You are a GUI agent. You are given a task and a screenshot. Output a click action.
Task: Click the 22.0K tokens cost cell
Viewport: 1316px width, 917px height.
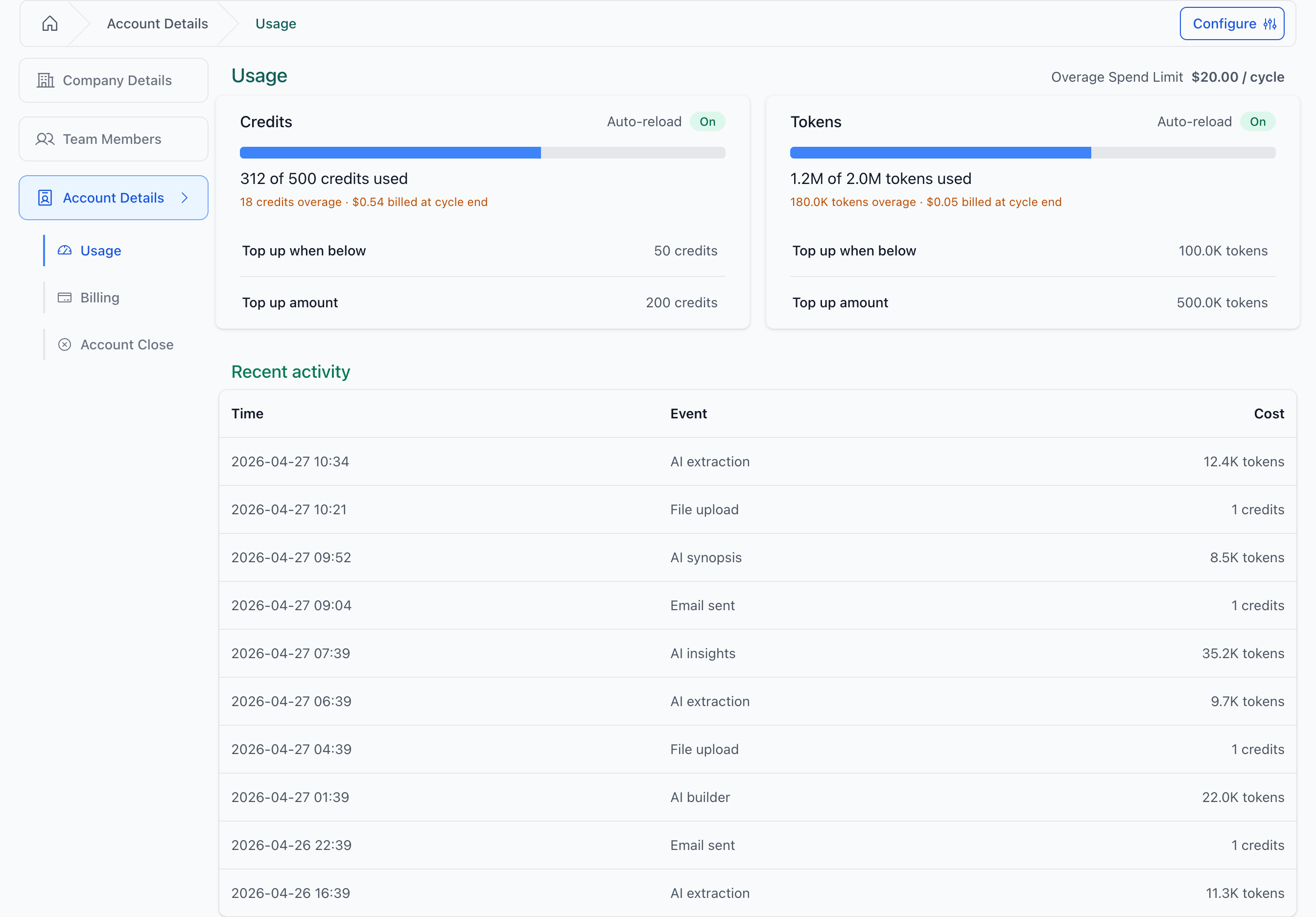tap(1243, 797)
